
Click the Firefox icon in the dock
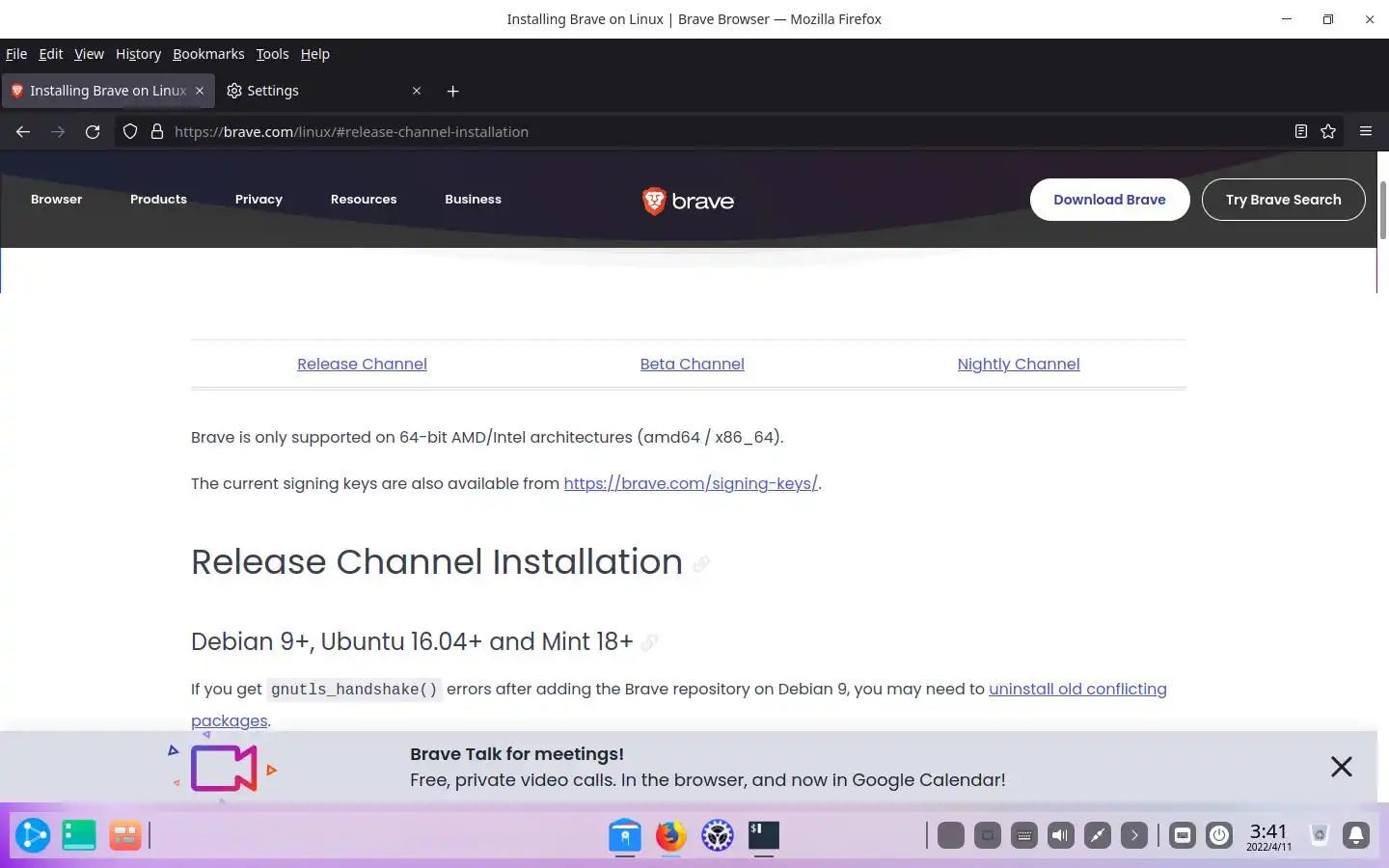tap(671, 835)
